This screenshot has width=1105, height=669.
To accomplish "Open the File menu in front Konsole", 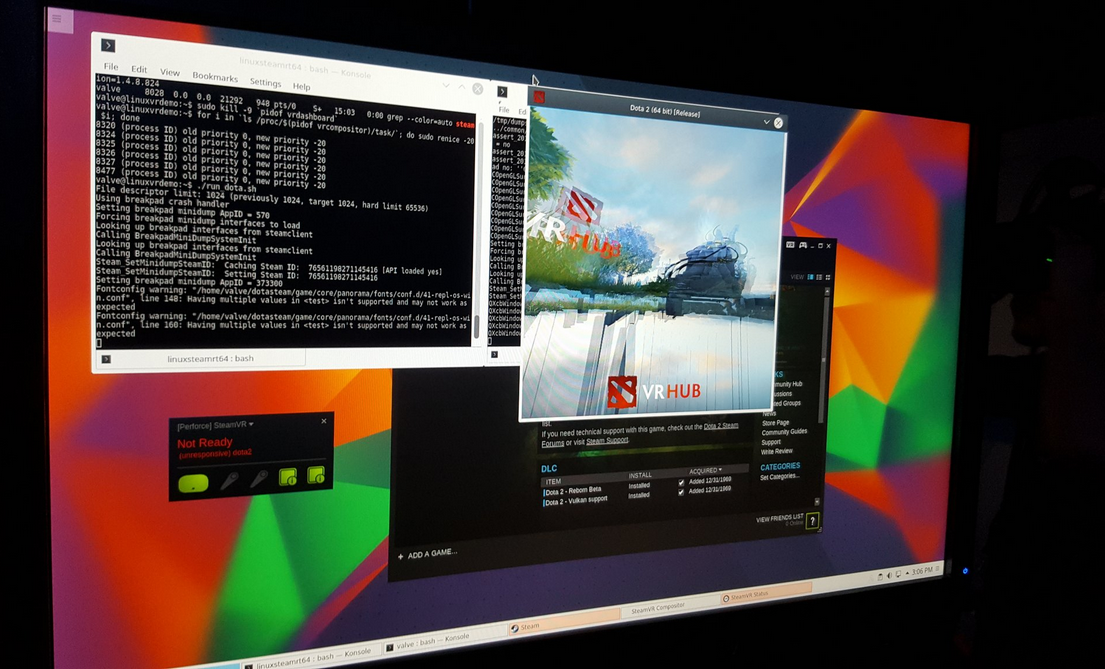I will point(111,66).
